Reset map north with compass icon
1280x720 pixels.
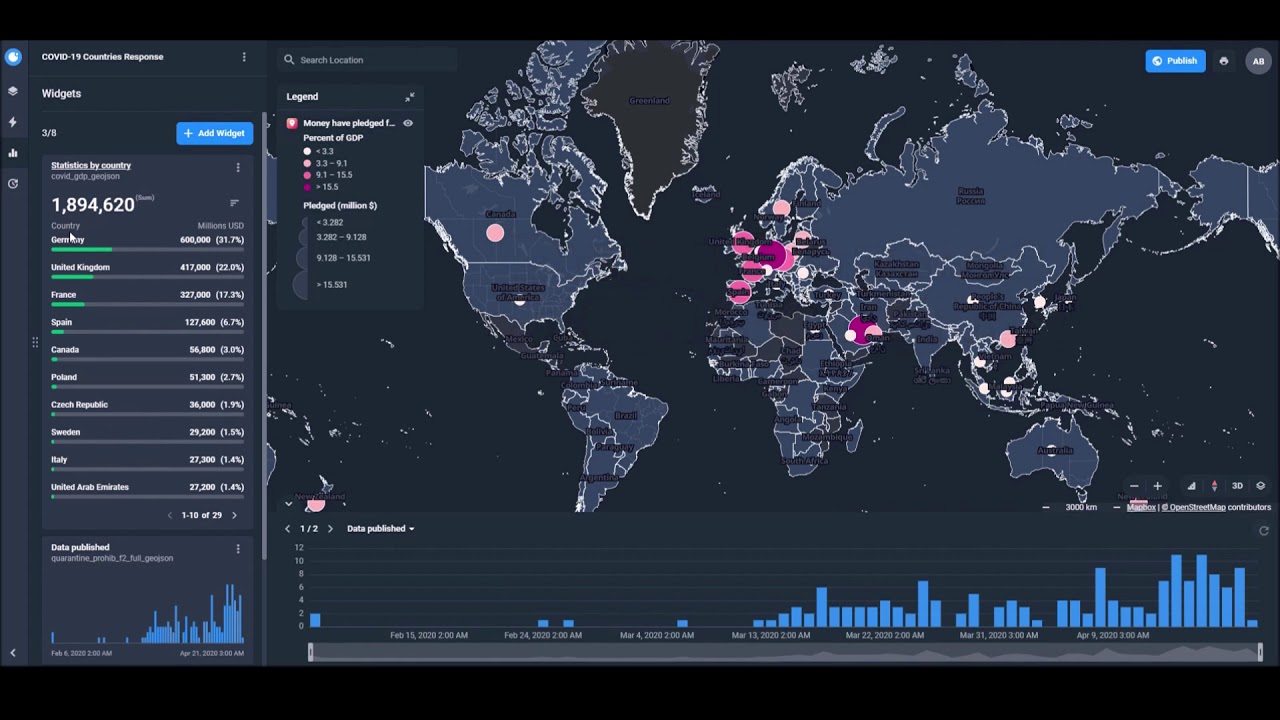1214,486
